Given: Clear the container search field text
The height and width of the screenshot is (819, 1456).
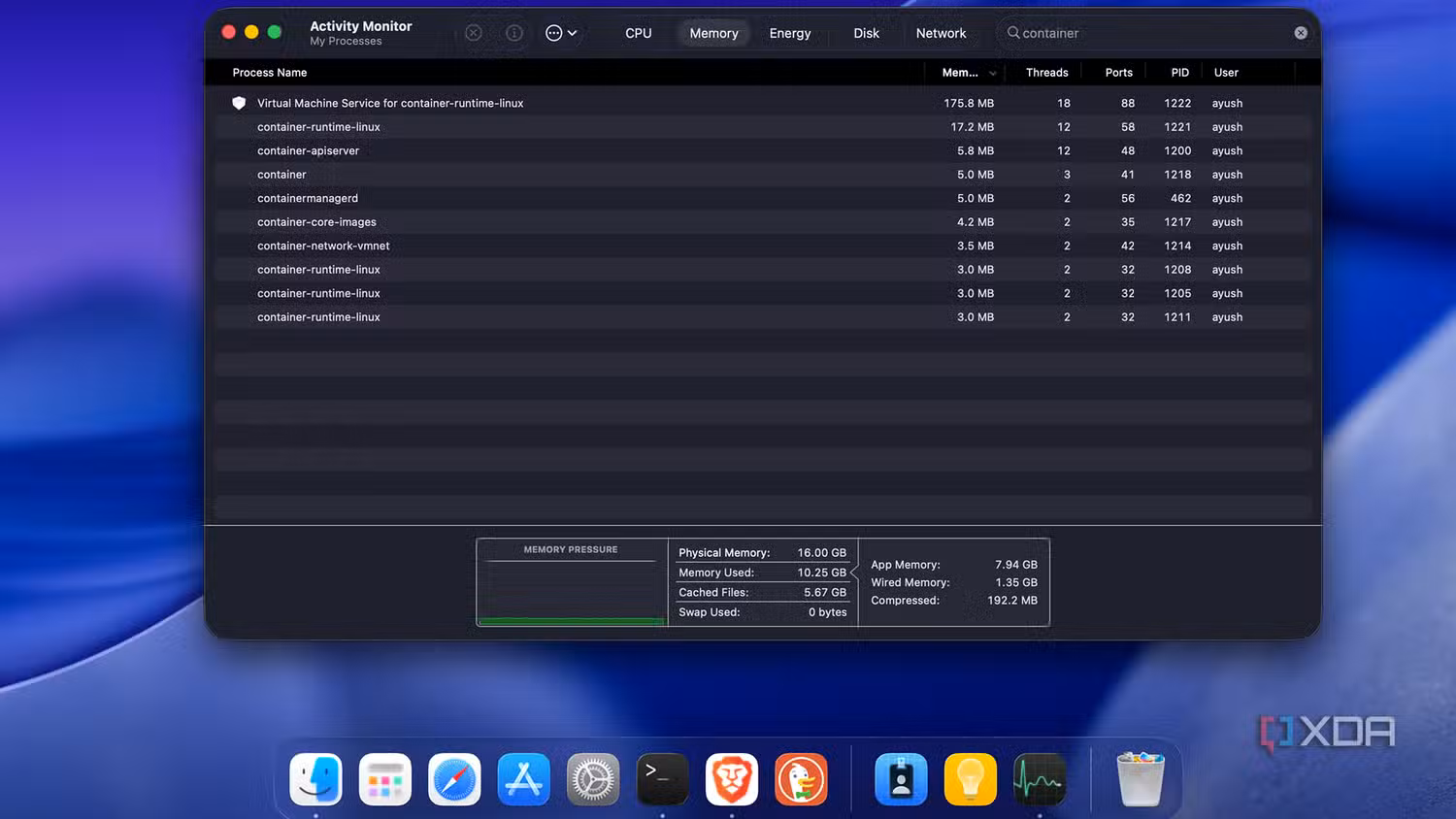Looking at the screenshot, I should 1301,33.
